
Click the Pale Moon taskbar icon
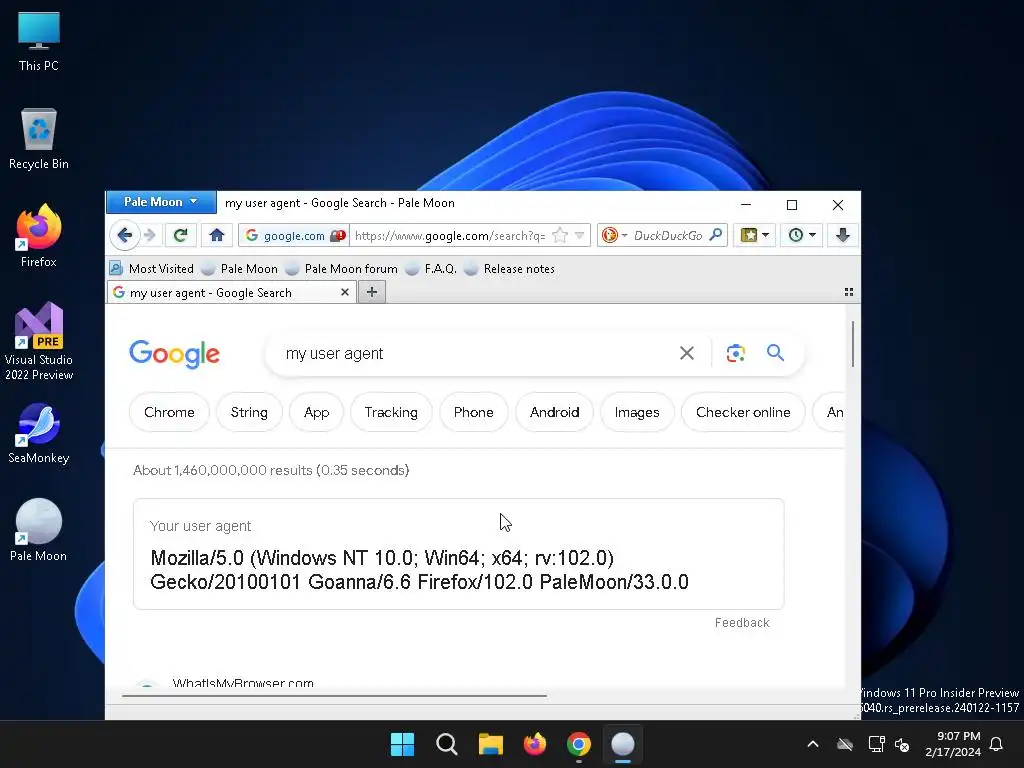pyautogui.click(x=623, y=744)
